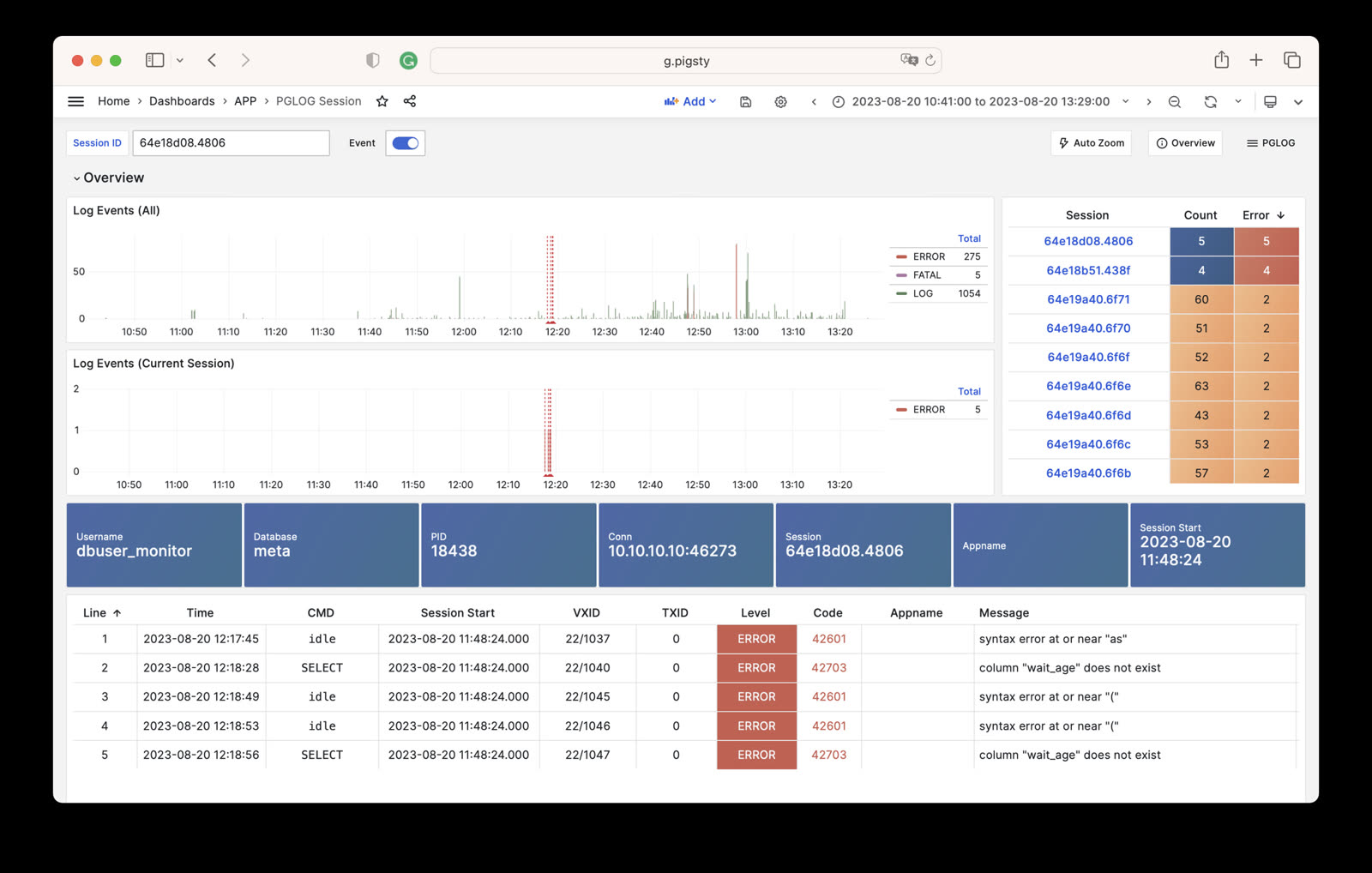Click the share dashboard icon
Image resolution: width=1372 pixels, height=873 pixels.
tap(410, 101)
